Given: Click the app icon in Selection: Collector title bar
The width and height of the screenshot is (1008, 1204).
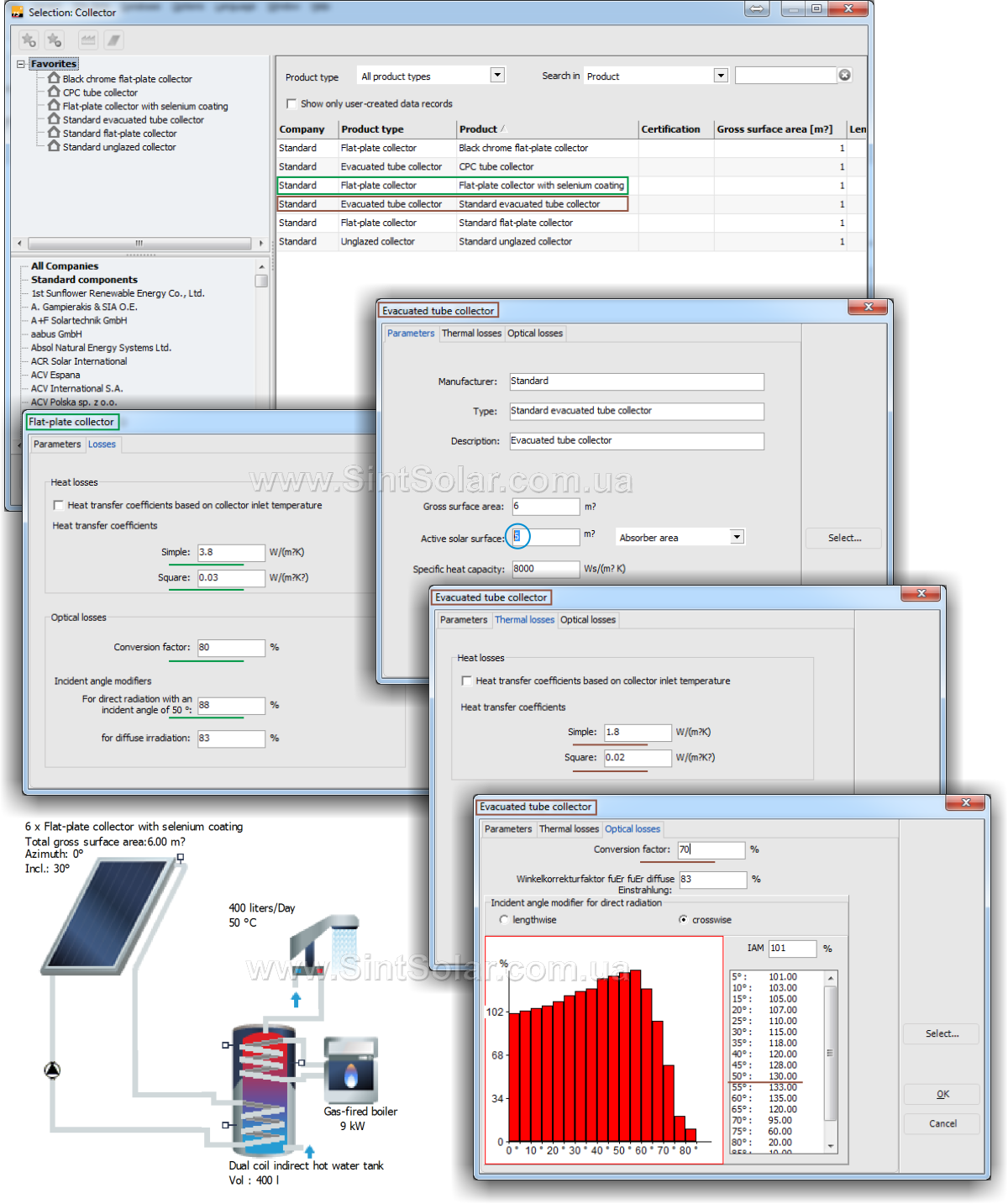Looking at the screenshot, I should click(18, 12).
